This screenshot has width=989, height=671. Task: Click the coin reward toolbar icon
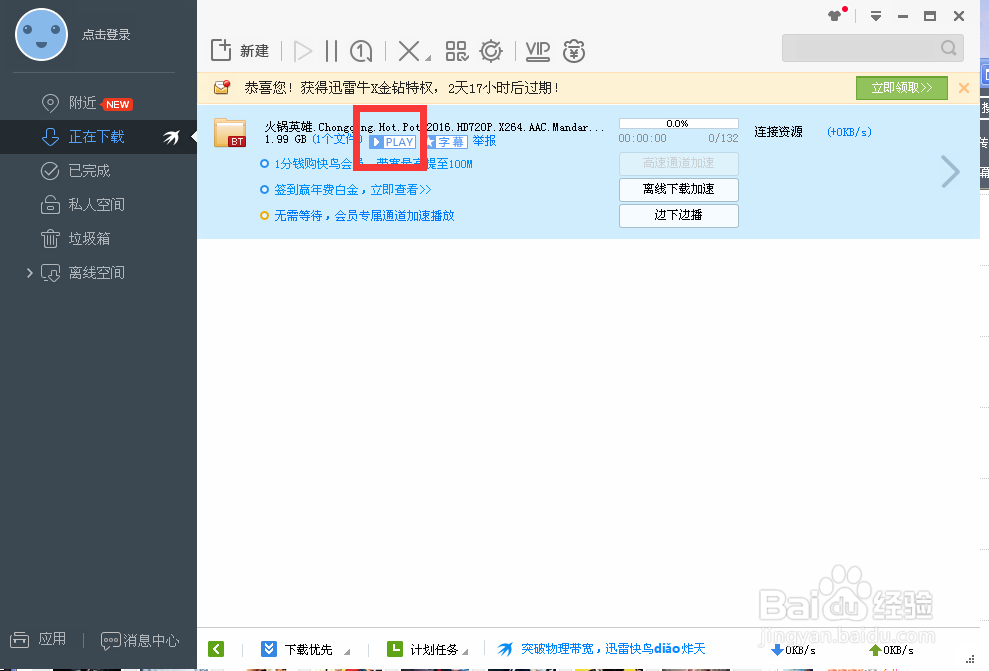coord(573,50)
